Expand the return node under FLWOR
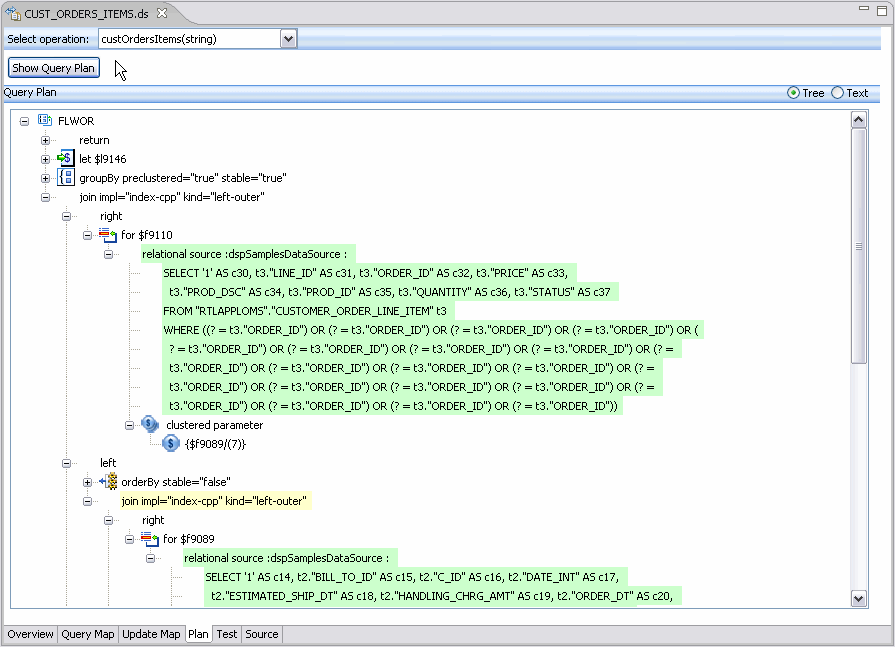Screen dimensions: 895x647 (44, 140)
